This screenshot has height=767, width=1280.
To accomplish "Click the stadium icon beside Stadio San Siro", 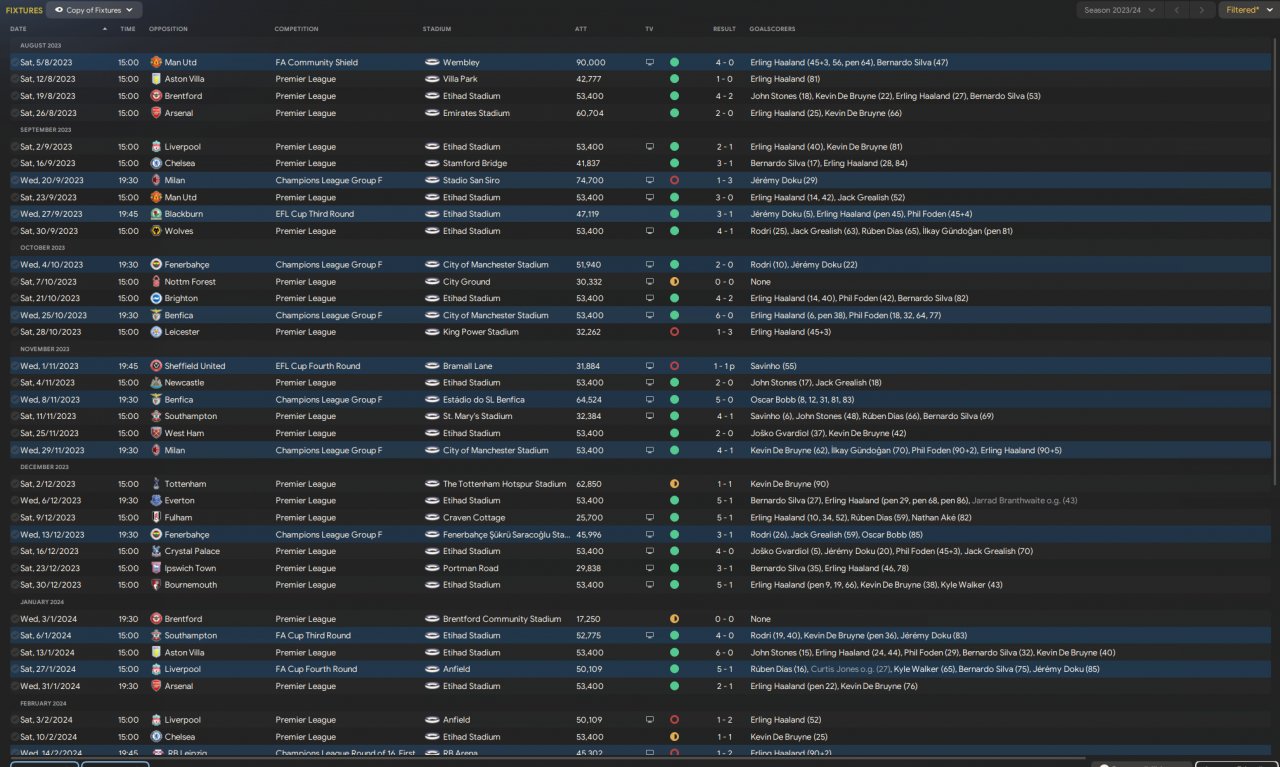I will click(431, 180).
